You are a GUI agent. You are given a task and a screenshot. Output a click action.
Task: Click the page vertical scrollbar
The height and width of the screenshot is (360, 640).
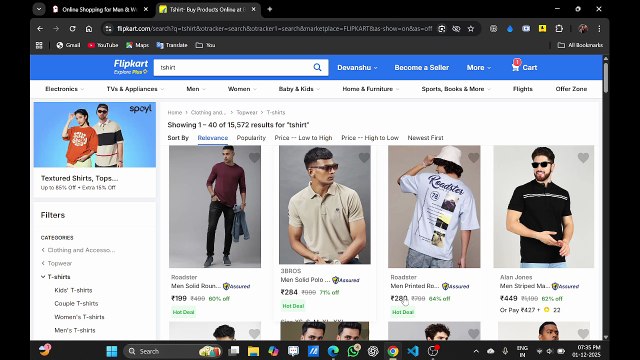pyautogui.click(x=606, y=78)
